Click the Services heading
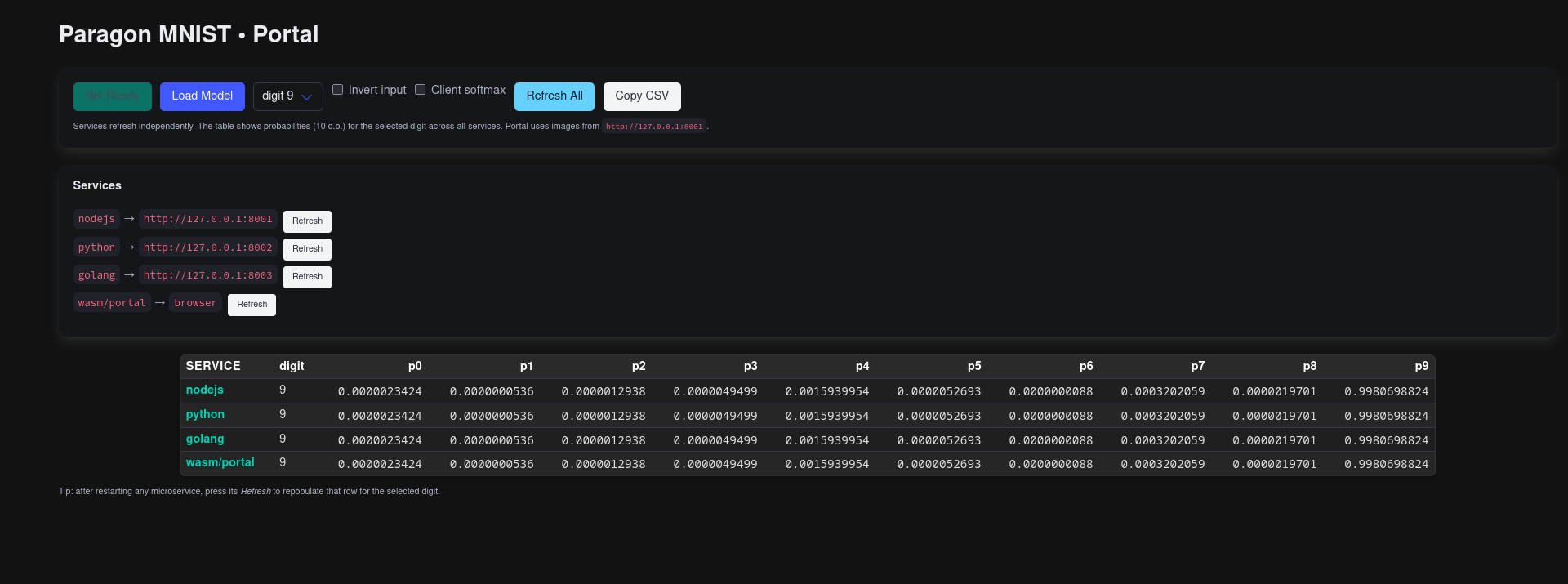 coord(97,185)
